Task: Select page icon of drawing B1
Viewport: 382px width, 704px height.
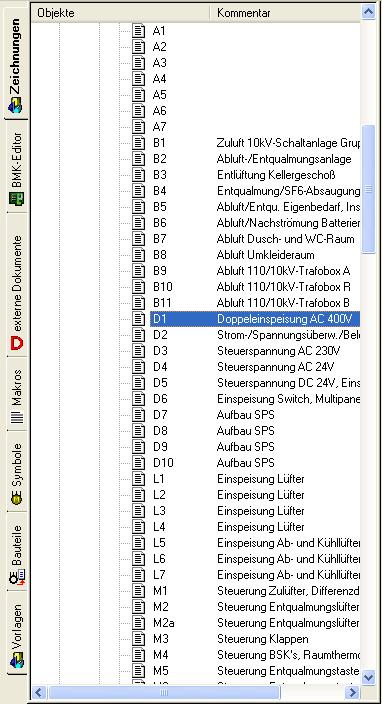Action: pyautogui.click(x=139, y=143)
